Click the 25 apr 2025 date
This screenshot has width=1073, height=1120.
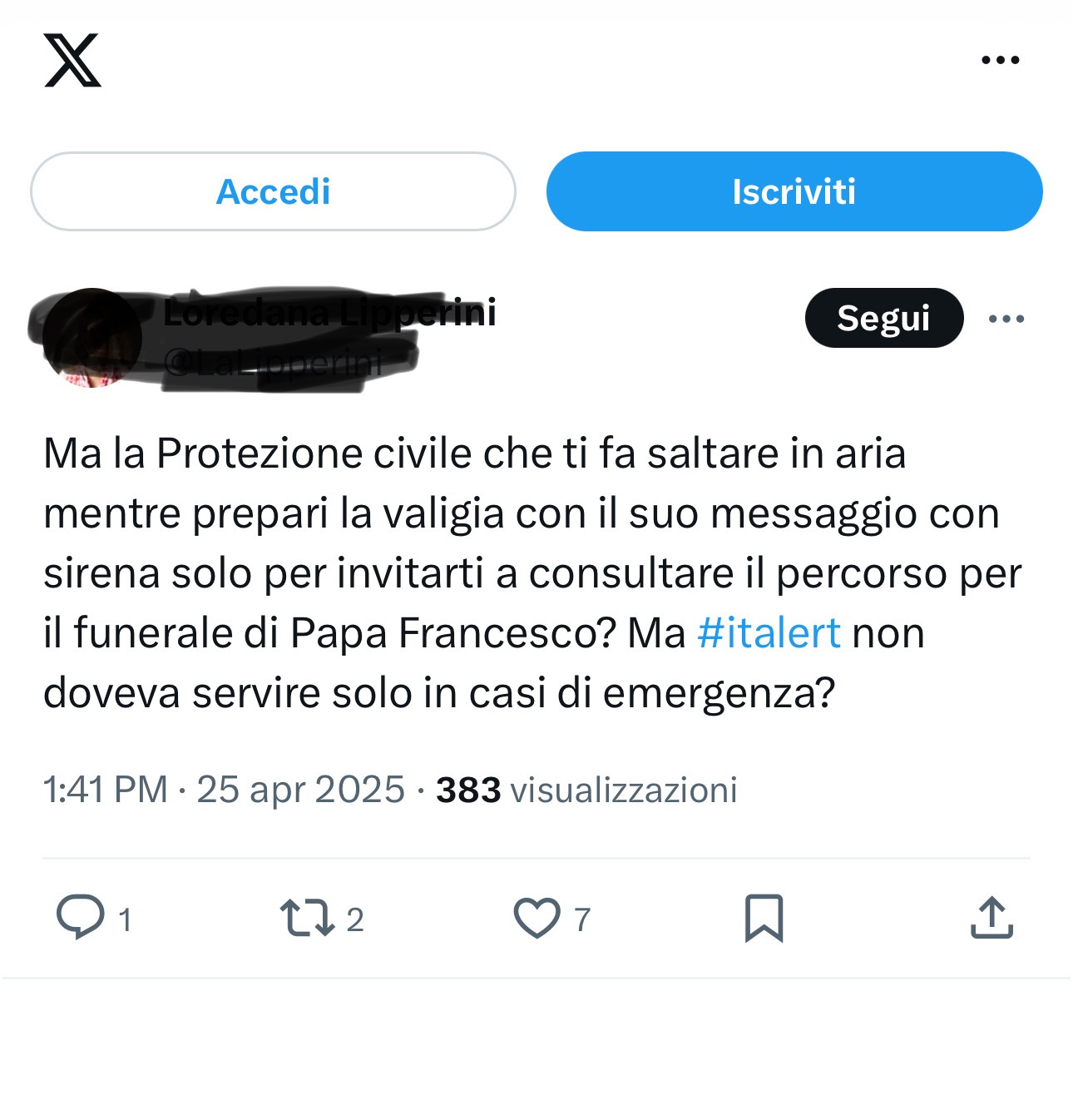click(300, 790)
